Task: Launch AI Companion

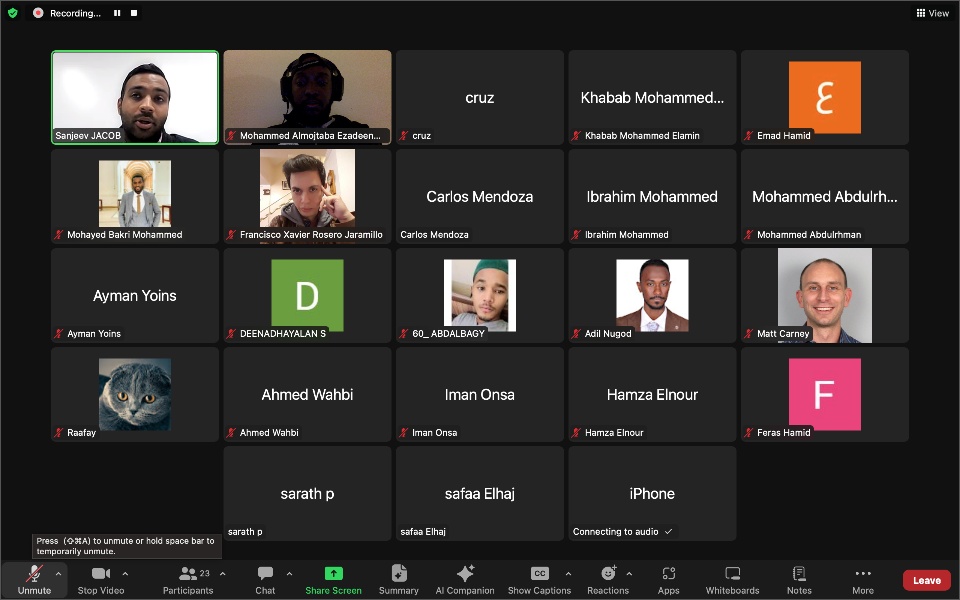Action: tap(465, 579)
